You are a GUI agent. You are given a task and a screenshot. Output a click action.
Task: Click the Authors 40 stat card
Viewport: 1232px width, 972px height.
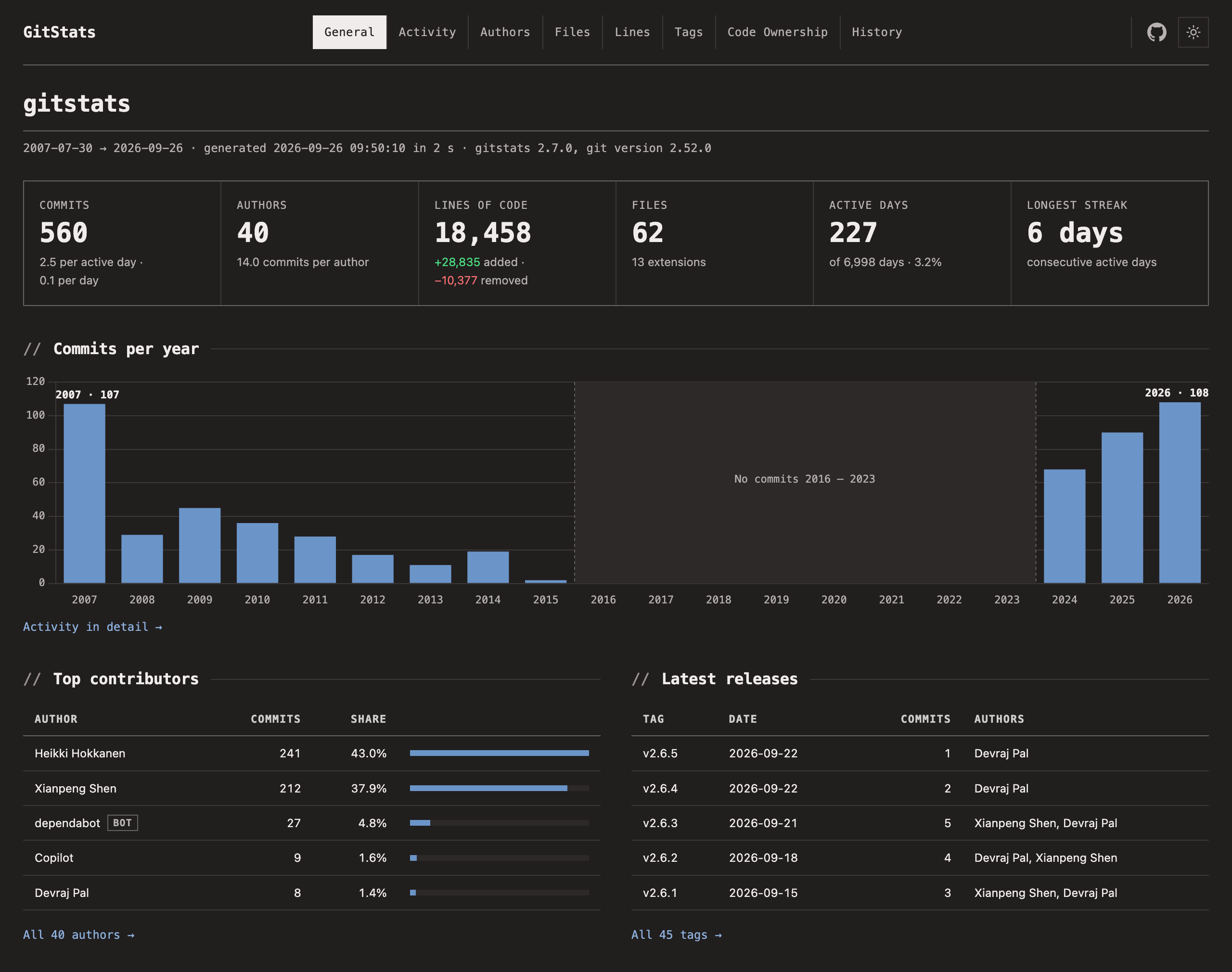tap(319, 243)
